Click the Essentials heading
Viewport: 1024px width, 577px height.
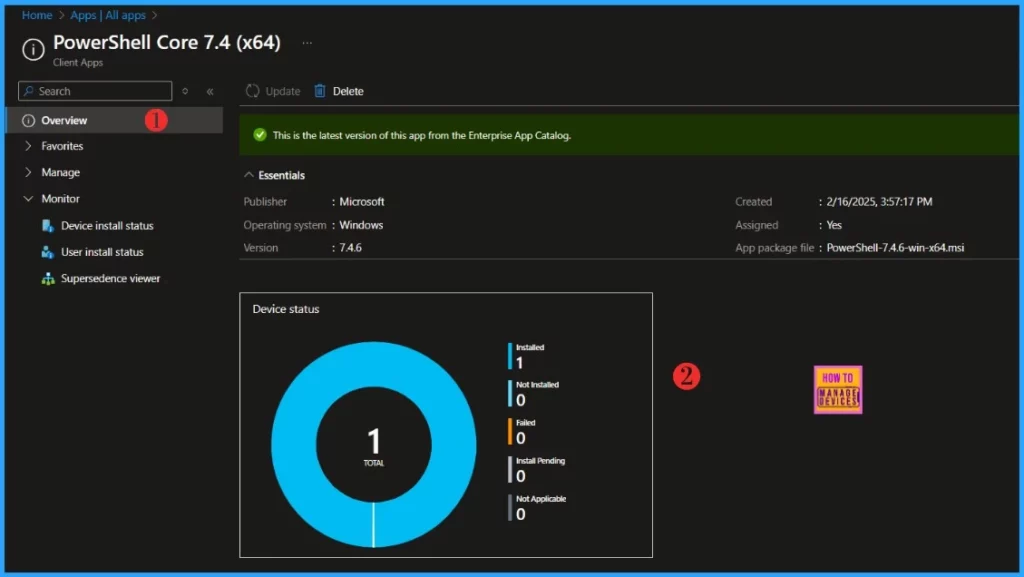click(x=281, y=176)
